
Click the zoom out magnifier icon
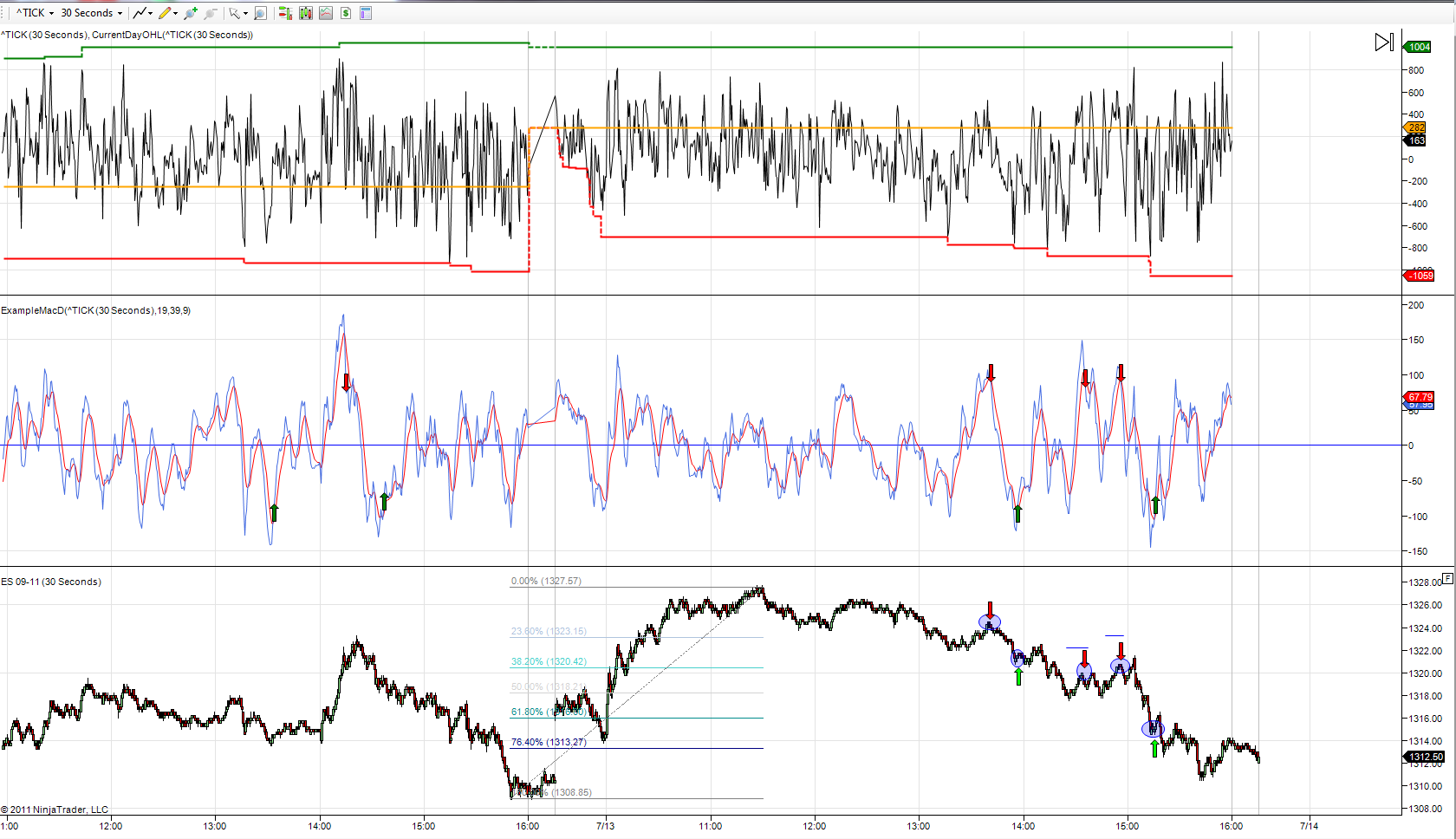211,13
